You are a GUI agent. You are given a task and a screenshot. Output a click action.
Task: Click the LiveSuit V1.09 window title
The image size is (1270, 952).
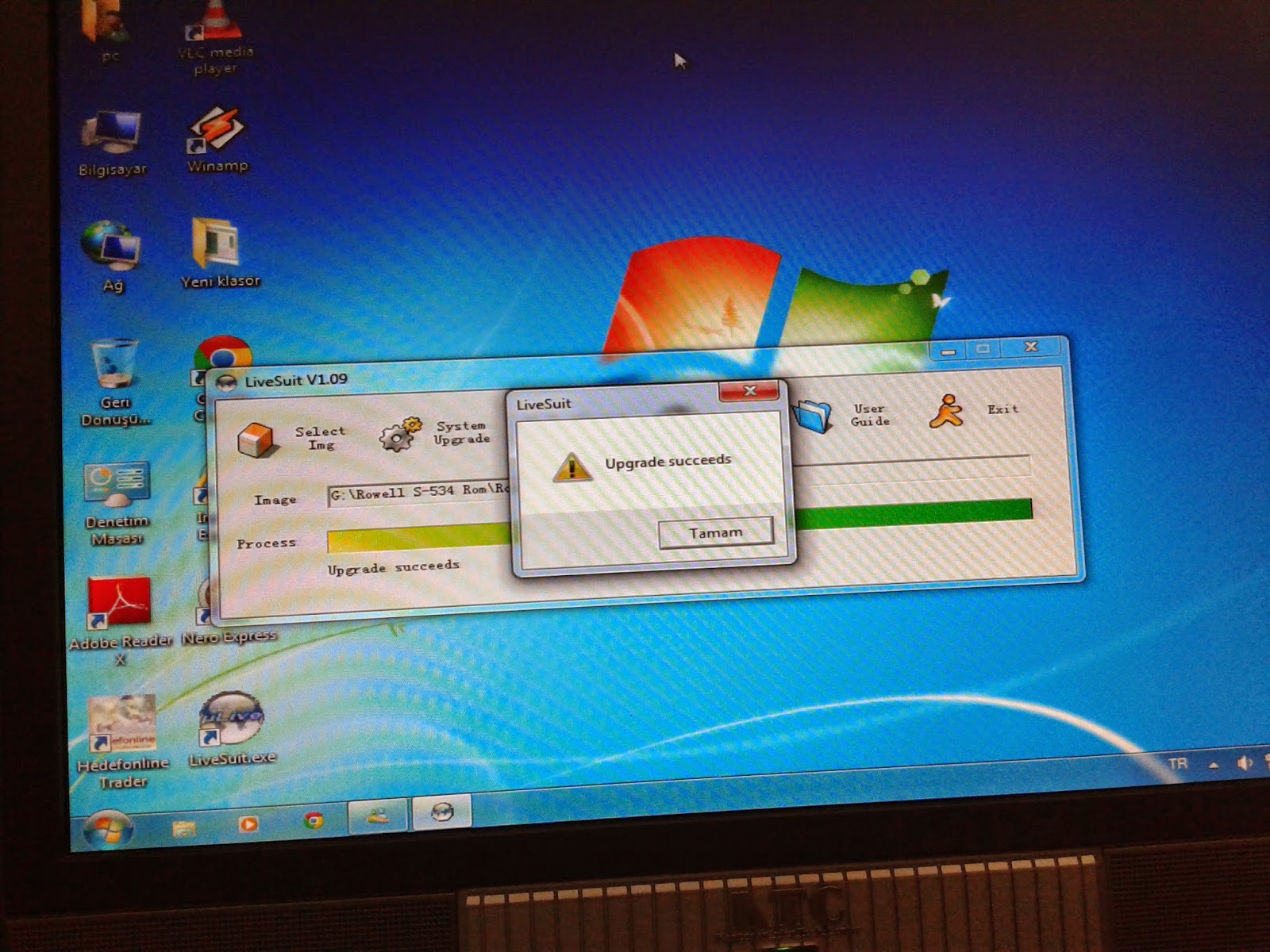point(295,380)
